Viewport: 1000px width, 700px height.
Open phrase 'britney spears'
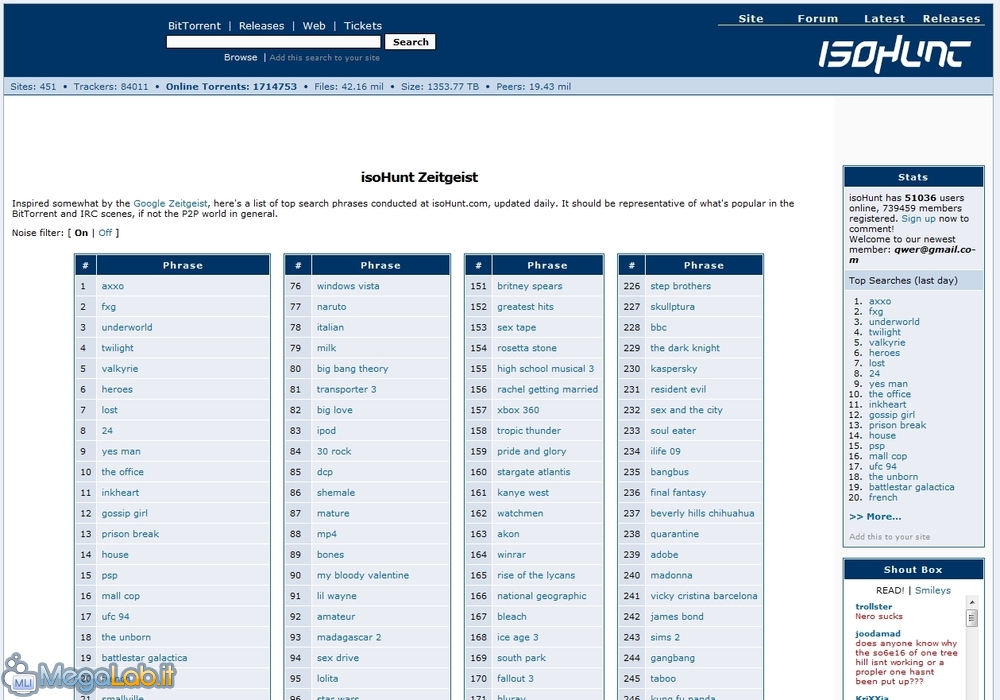pyautogui.click(x=530, y=286)
